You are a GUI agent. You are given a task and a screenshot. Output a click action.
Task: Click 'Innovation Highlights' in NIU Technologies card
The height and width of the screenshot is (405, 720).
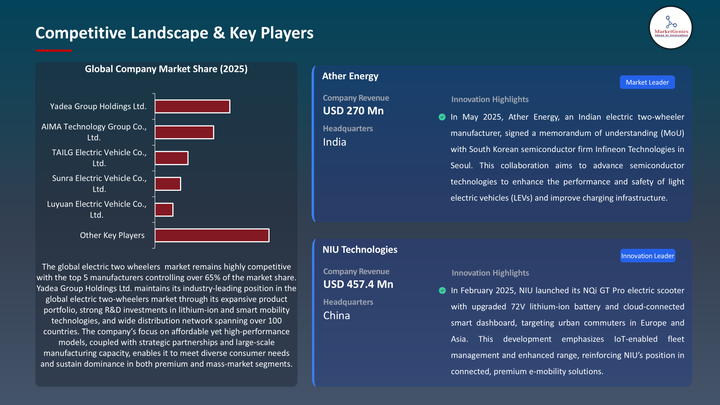coord(490,273)
